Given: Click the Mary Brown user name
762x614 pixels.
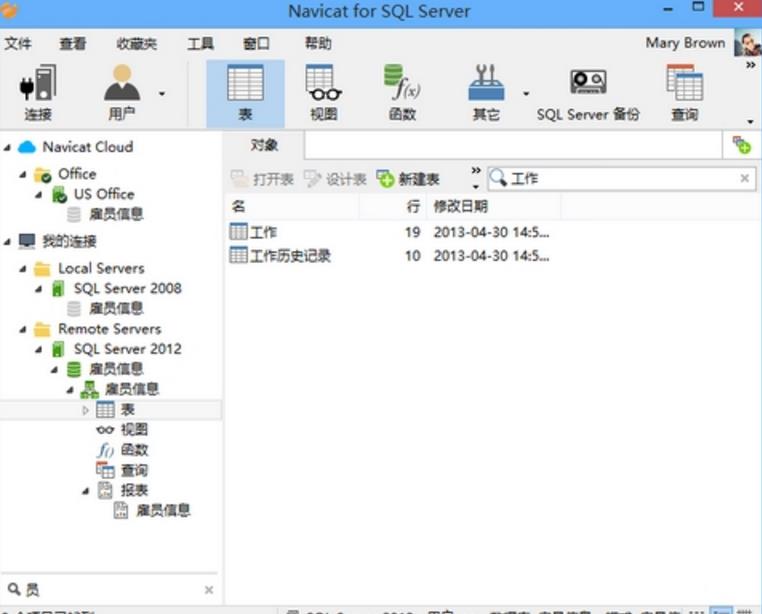Looking at the screenshot, I should coord(685,43).
